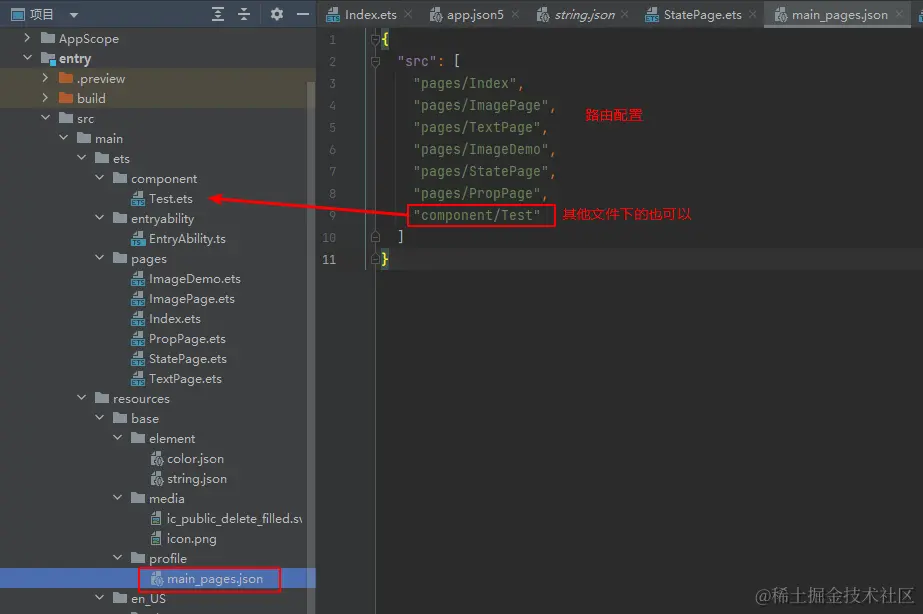Open the project view dropdown arrow
The image size is (923, 614).
(x=74, y=15)
